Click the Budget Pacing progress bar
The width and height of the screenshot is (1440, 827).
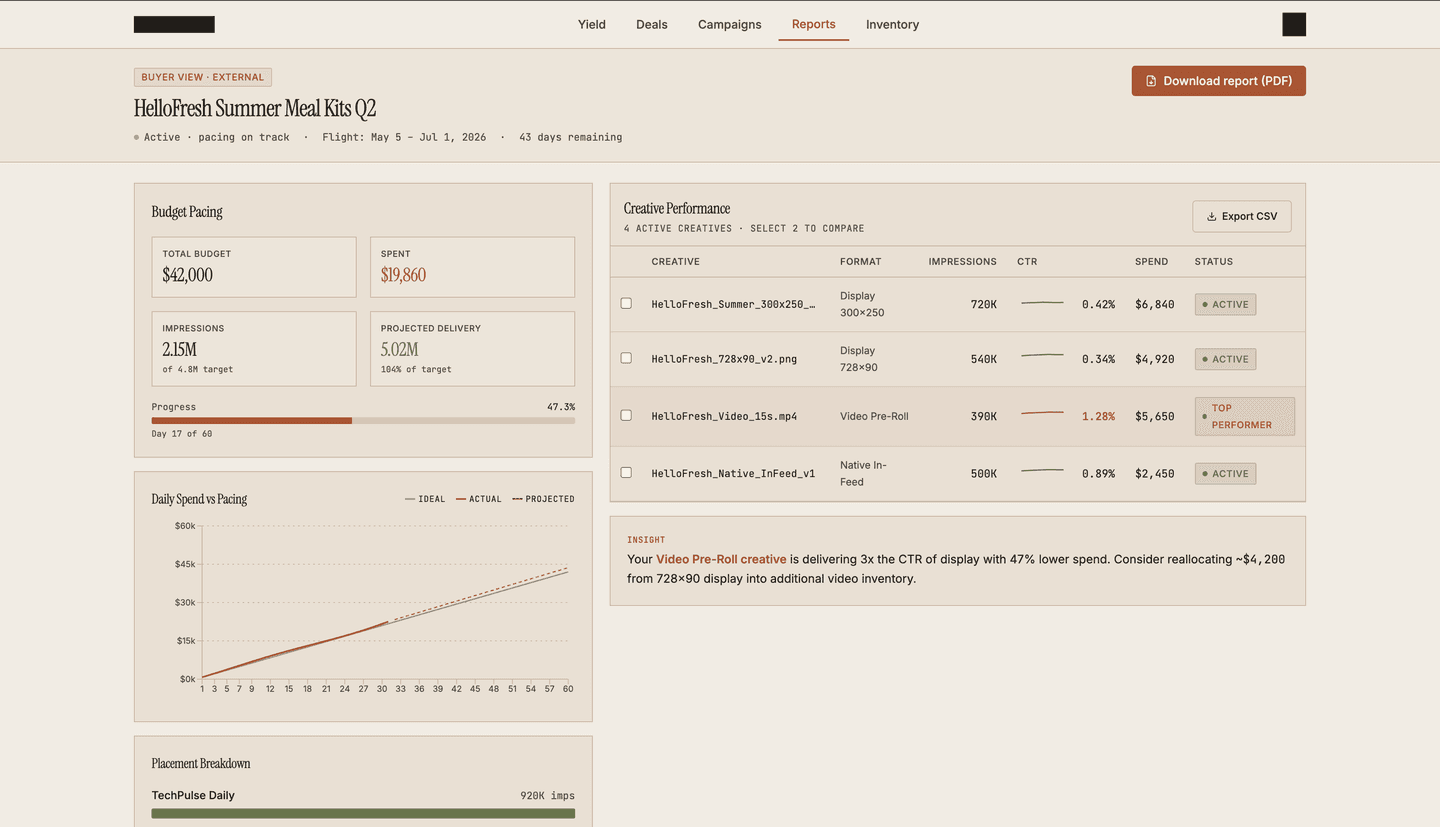(x=363, y=420)
